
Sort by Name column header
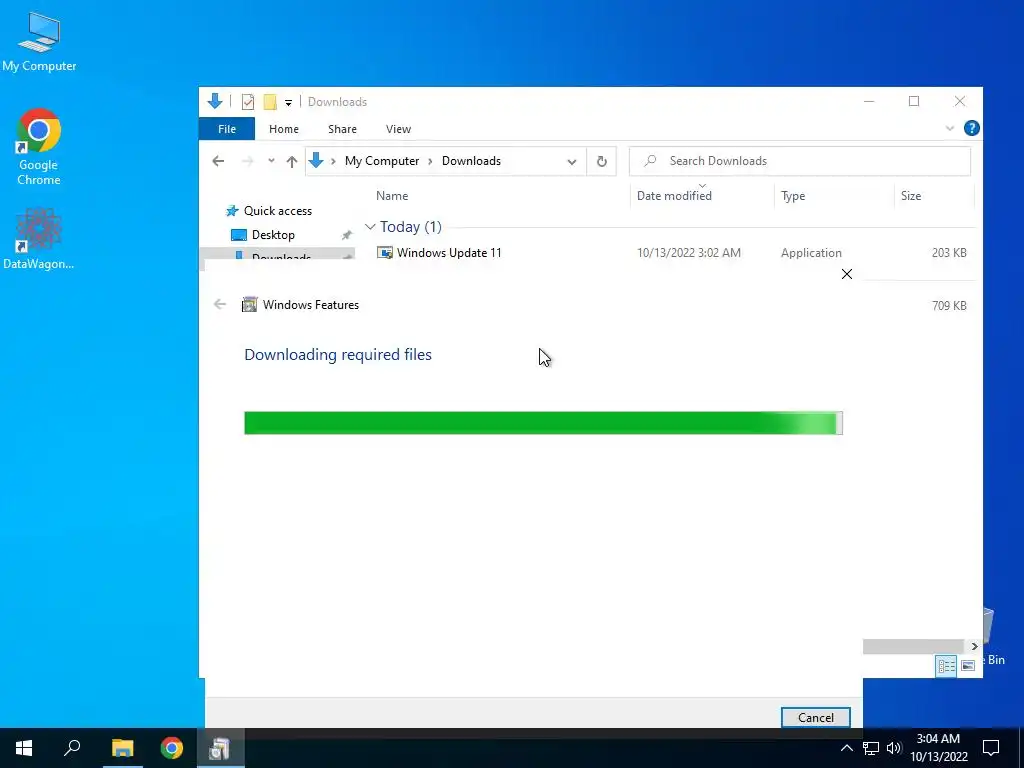click(392, 195)
